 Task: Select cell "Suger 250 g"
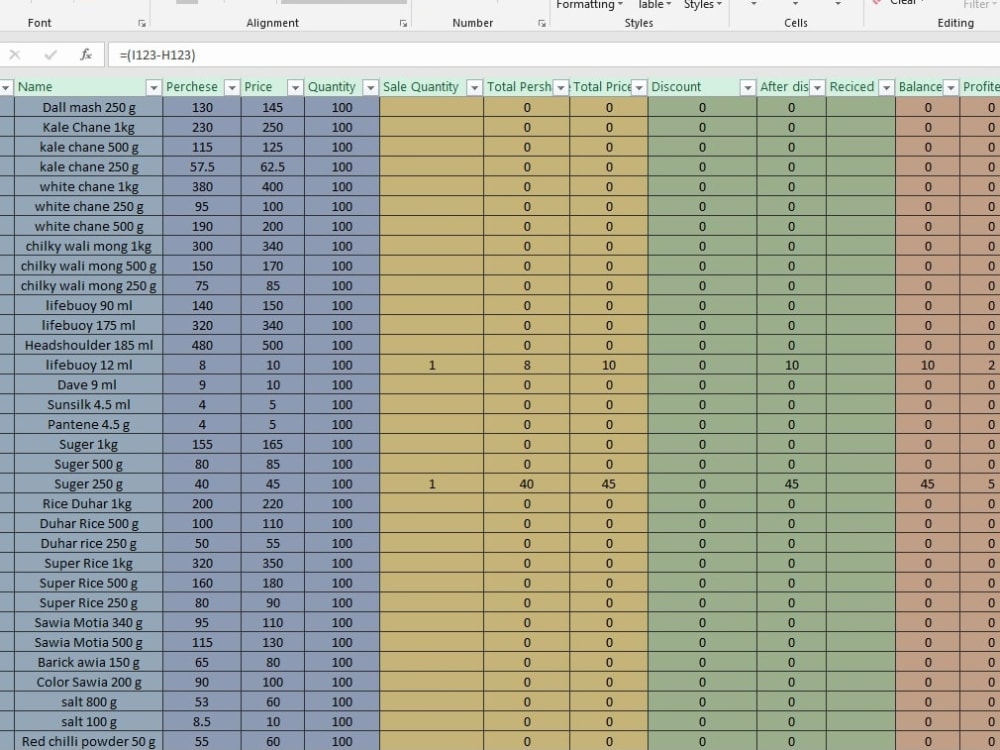tap(89, 483)
